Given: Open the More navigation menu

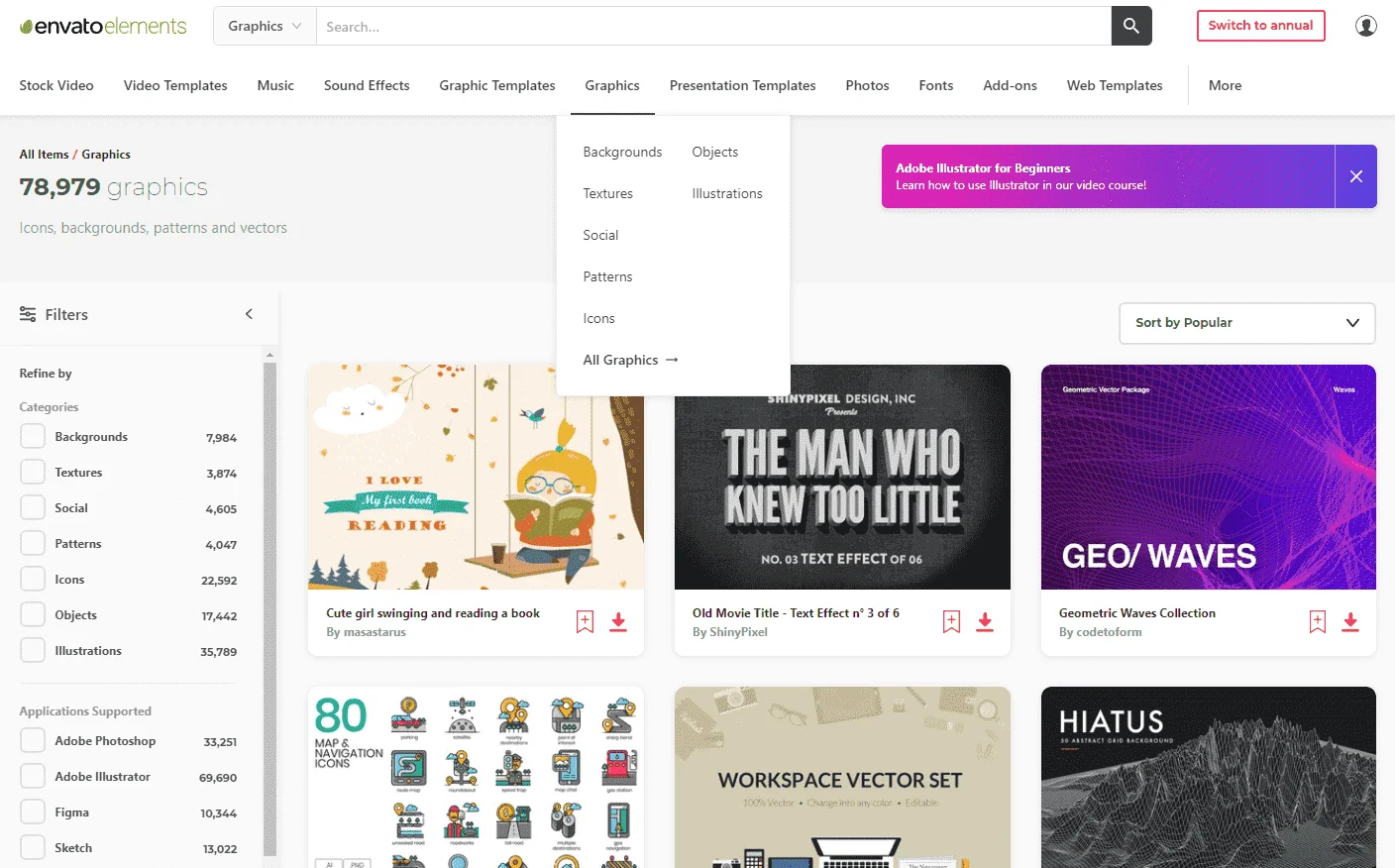Looking at the screenshot, I should point(1225,85).
